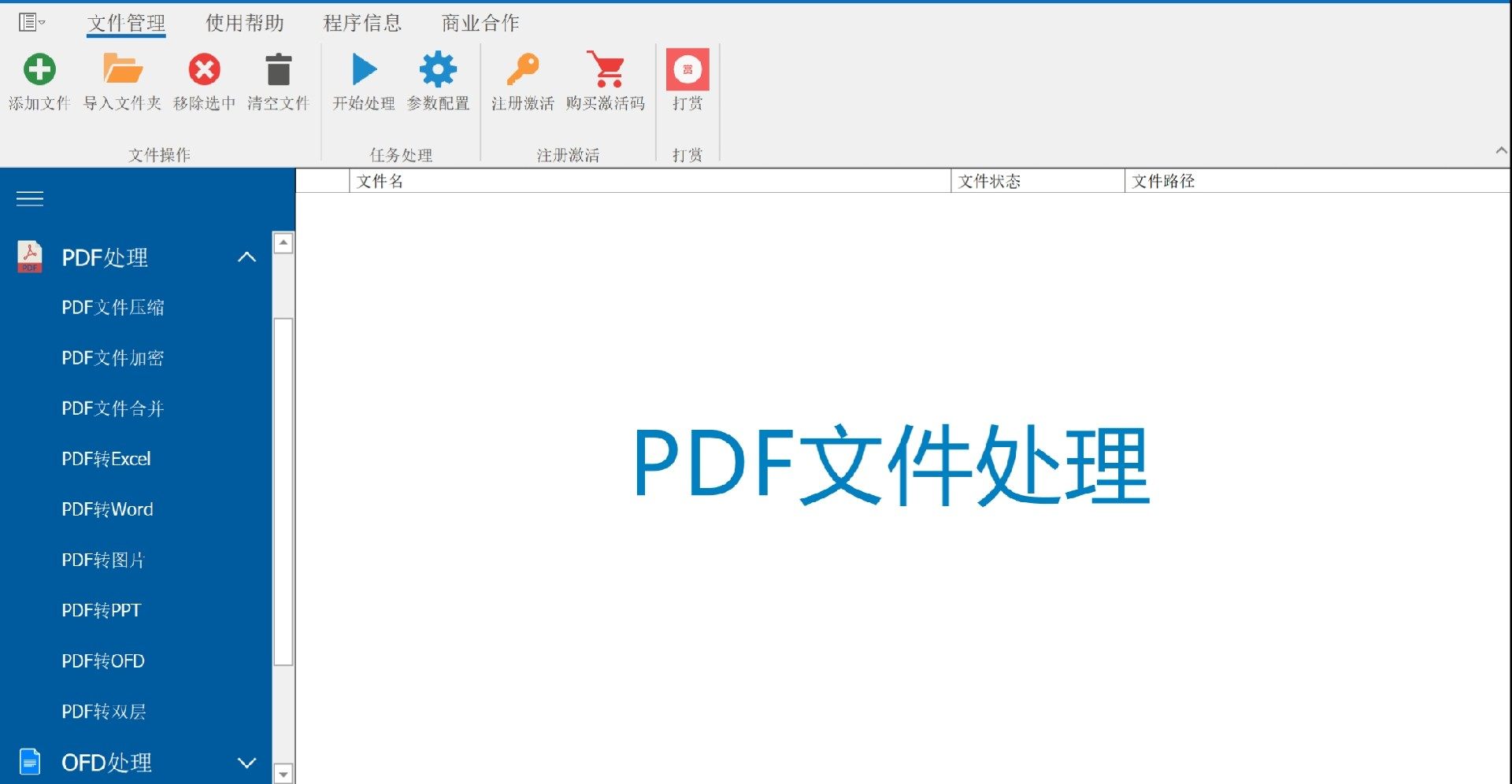The image size is (1512, 784).
Task: Click the trash Clear Files (清空文件) icon
Action: point(279,69)
